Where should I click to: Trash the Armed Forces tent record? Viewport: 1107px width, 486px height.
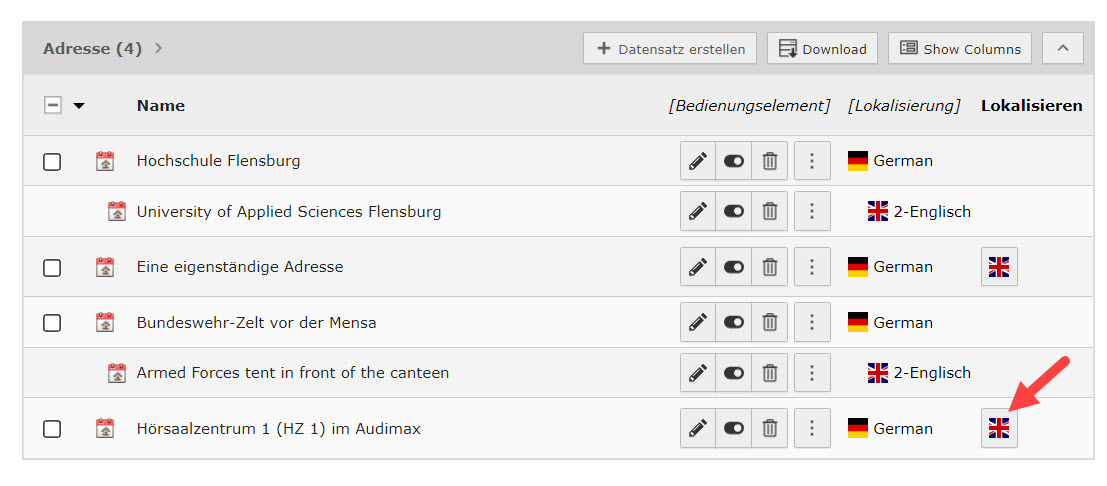tap(770, 373)
